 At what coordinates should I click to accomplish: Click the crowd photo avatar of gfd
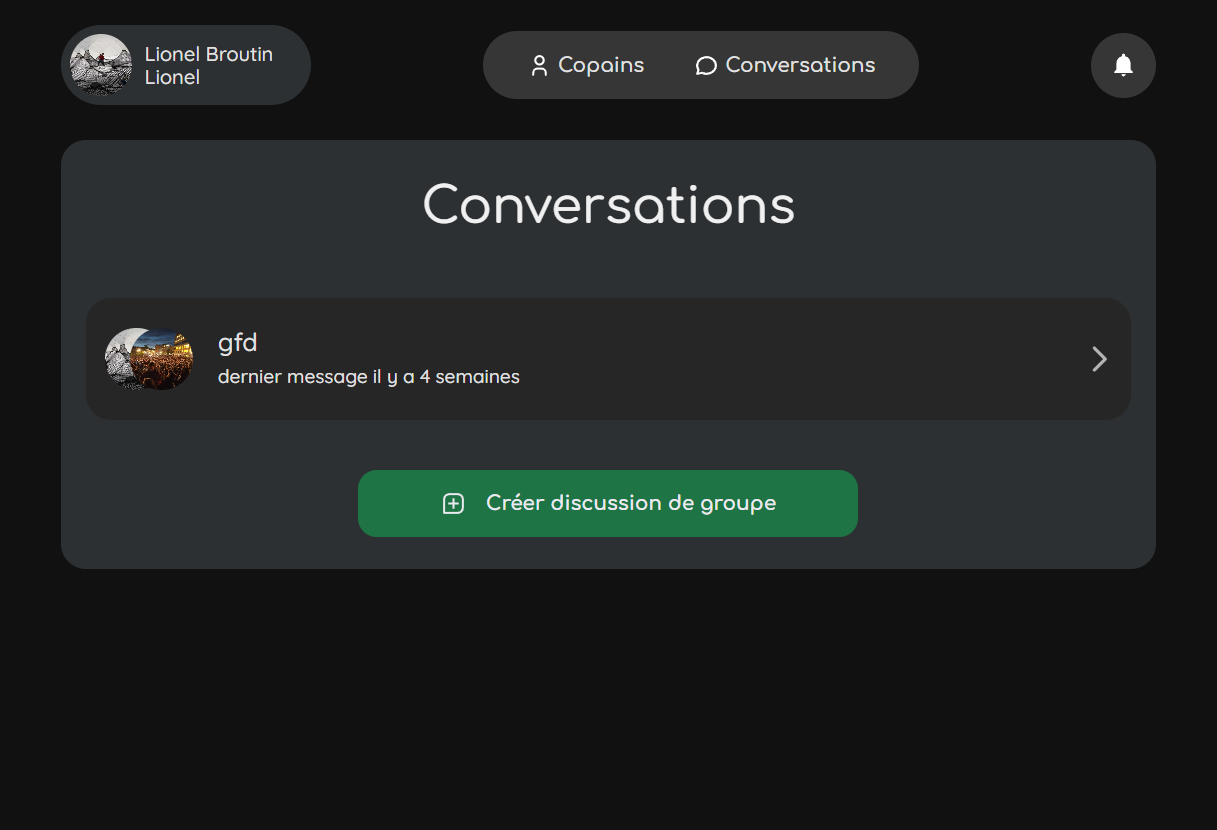(164, 359)
